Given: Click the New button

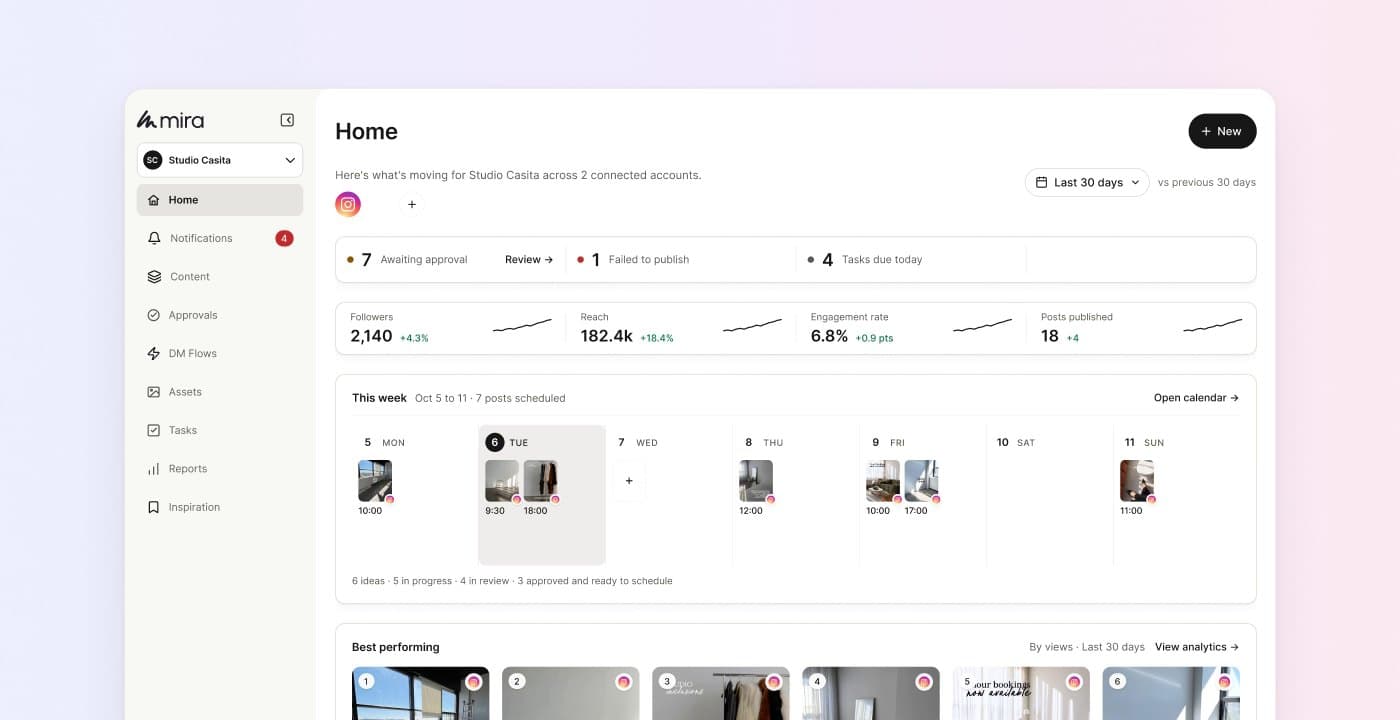Looking at the screenshot, I should point(1222,131).
